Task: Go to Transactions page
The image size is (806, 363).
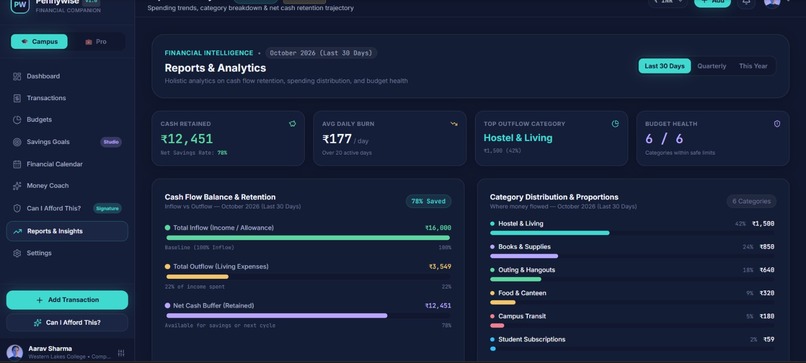Action: pos(67,98)
